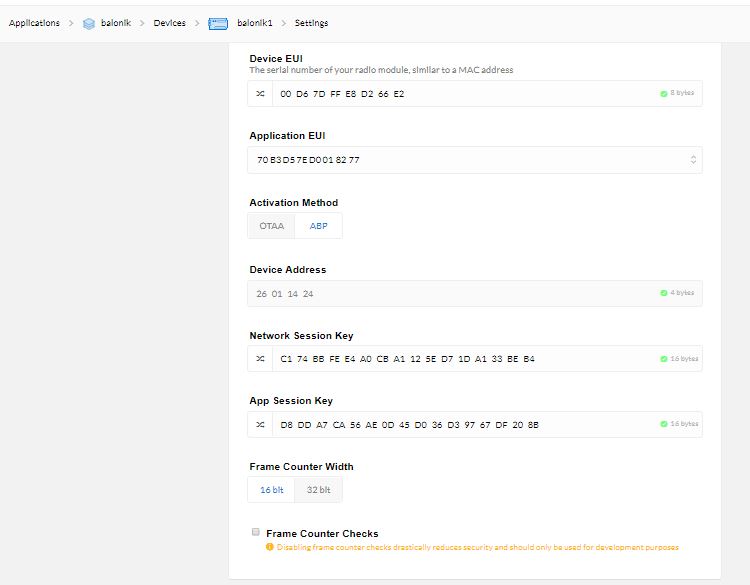The image size is (750, 585).
Task: Enable the Frame Counter Checks checkbox
Action: click(x=256, y=533)
